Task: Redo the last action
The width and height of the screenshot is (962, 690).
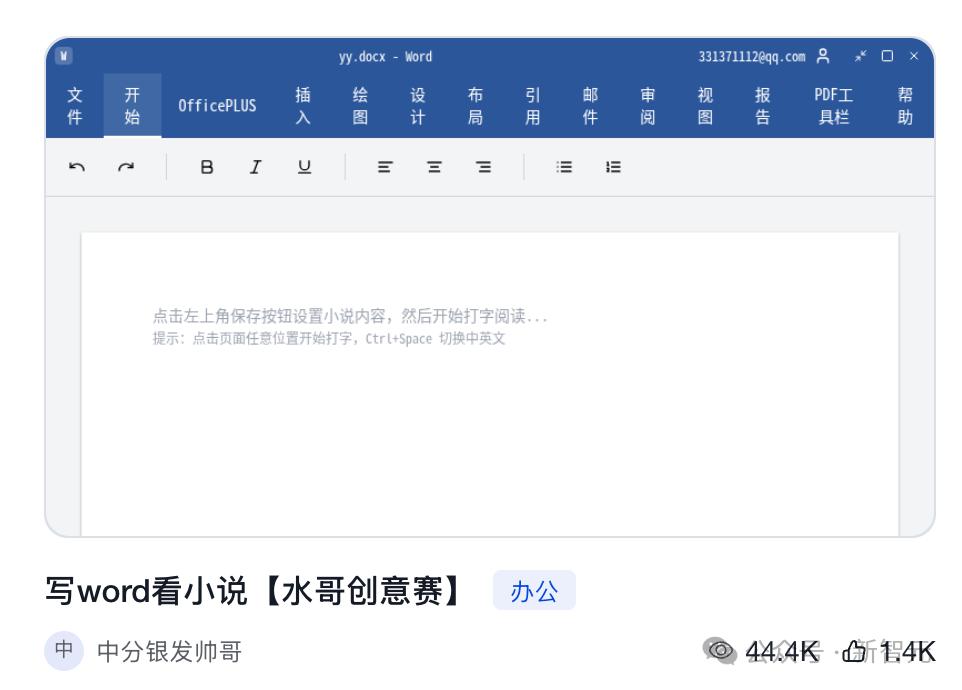Action: [x=126, y=167]
